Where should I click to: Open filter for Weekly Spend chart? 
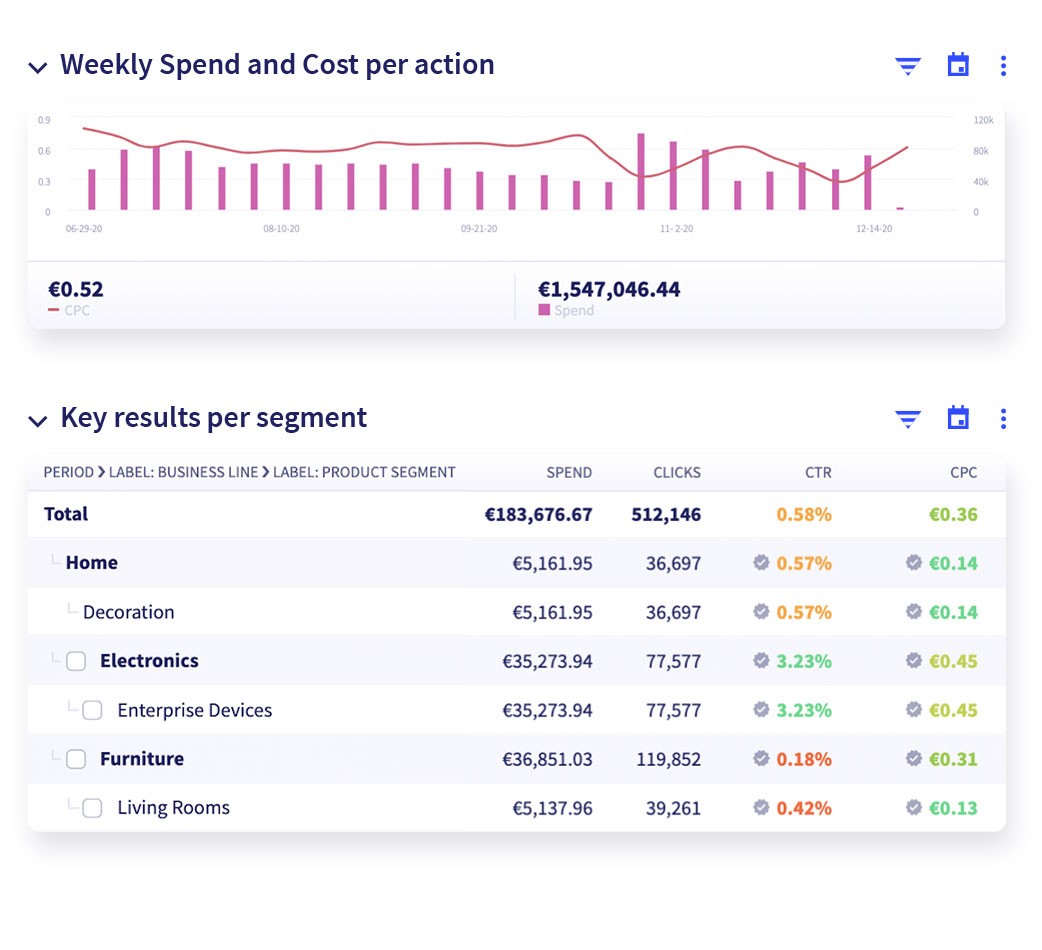pos(907,66)
